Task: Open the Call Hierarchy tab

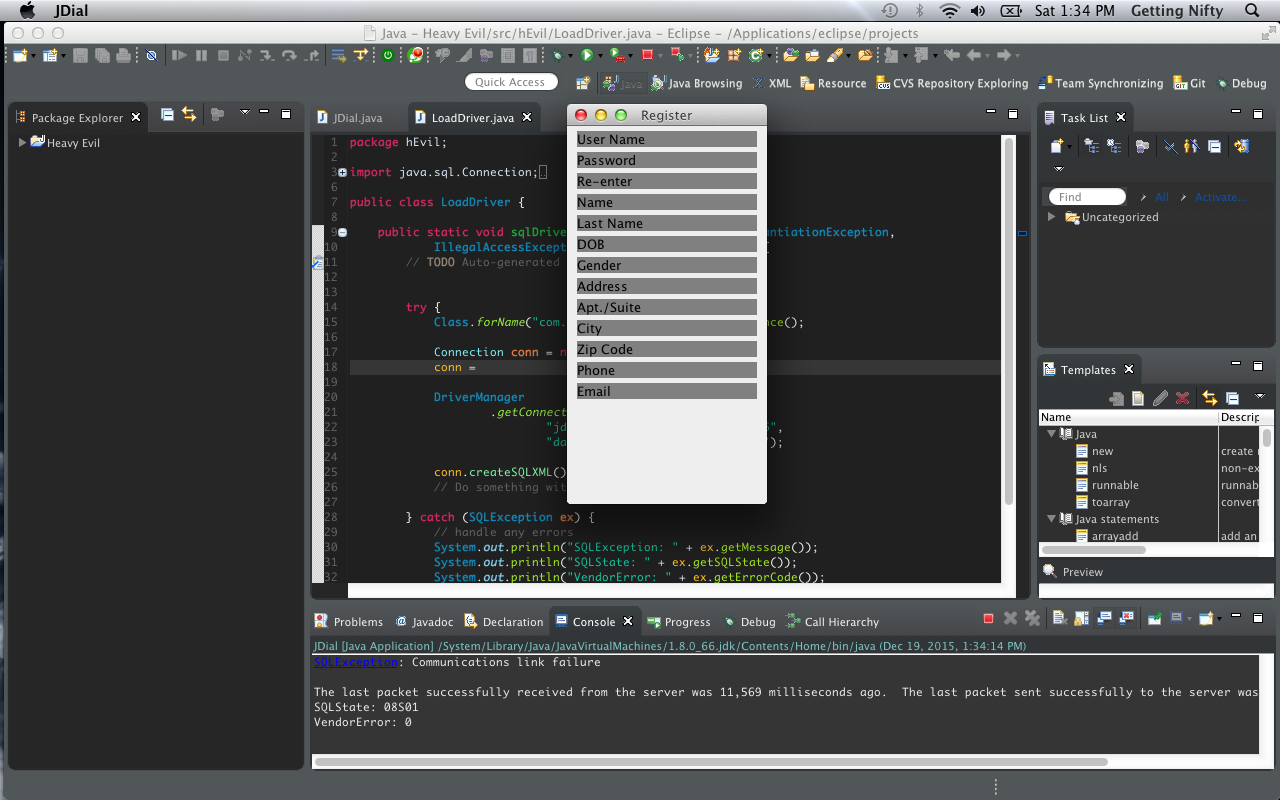Action: 832,621
